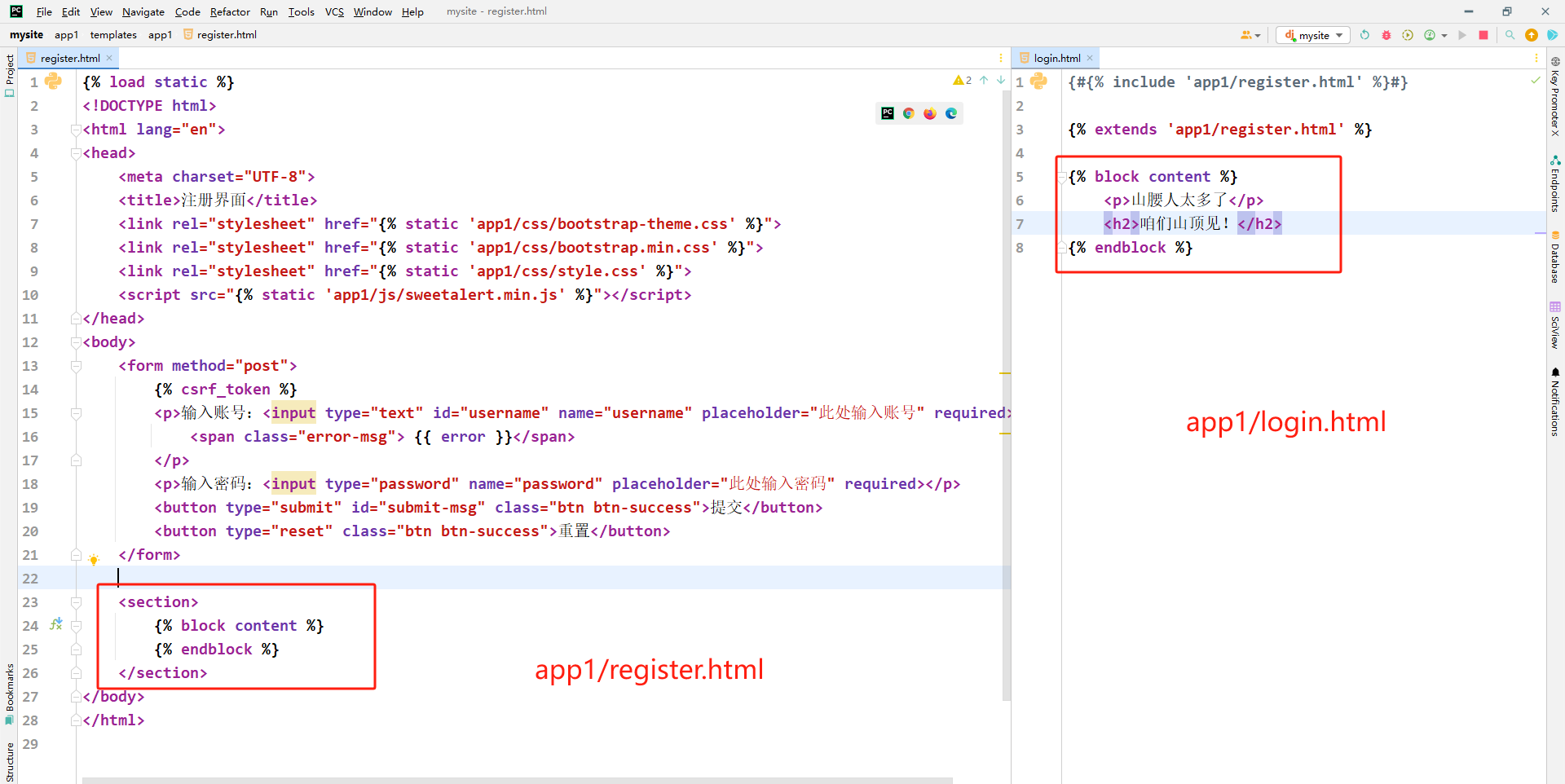Click register.html in the breadcrumb bar

[x=220, y=35]
